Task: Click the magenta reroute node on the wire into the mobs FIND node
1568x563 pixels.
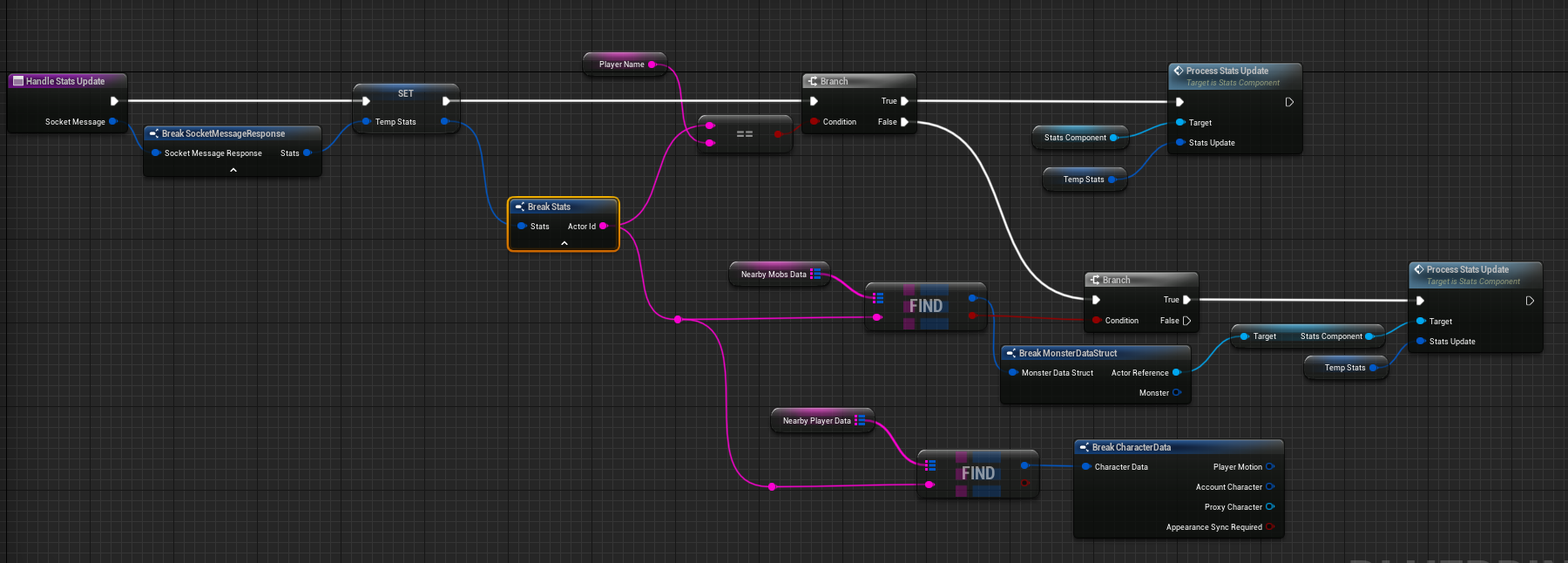Action: pos(678,320)
